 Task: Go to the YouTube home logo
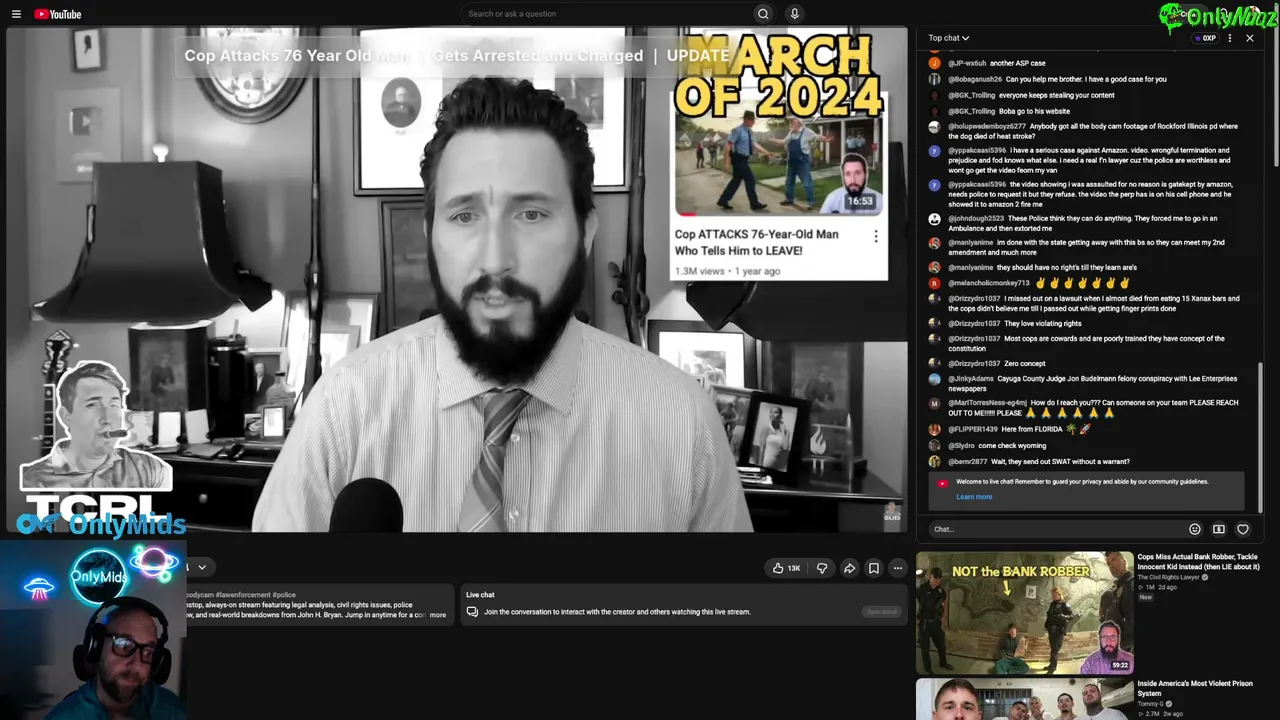[x=58, y=14]
